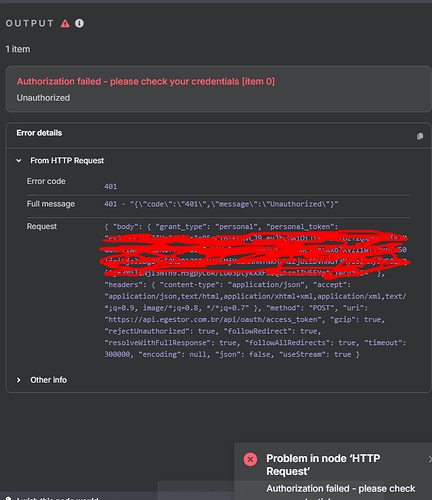Image resolution: width=432 pixels, height=500 pixels.
Task: Open the info icon next to OUTPUT
Action: coord(79,23)
